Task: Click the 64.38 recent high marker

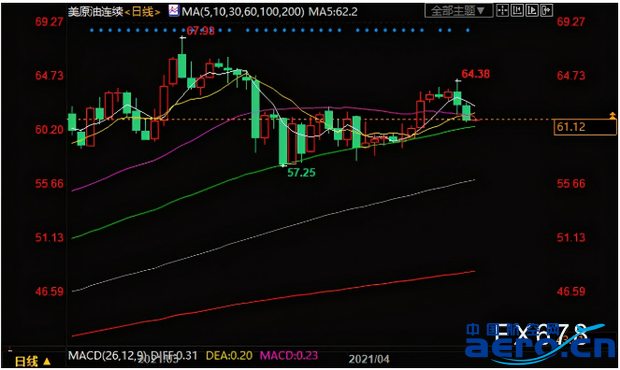Action: 476,74
